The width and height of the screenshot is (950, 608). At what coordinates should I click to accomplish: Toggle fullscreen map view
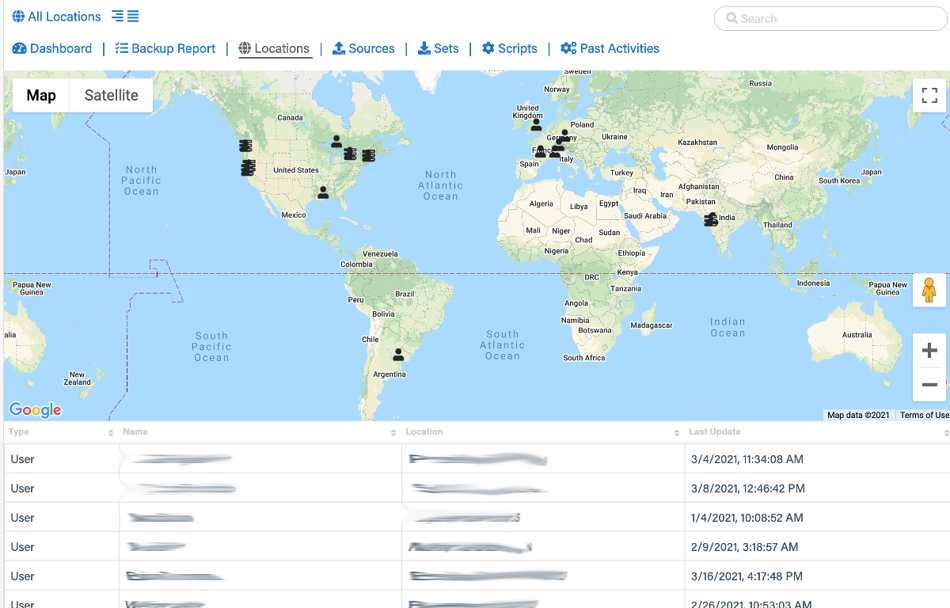[929, 95]
